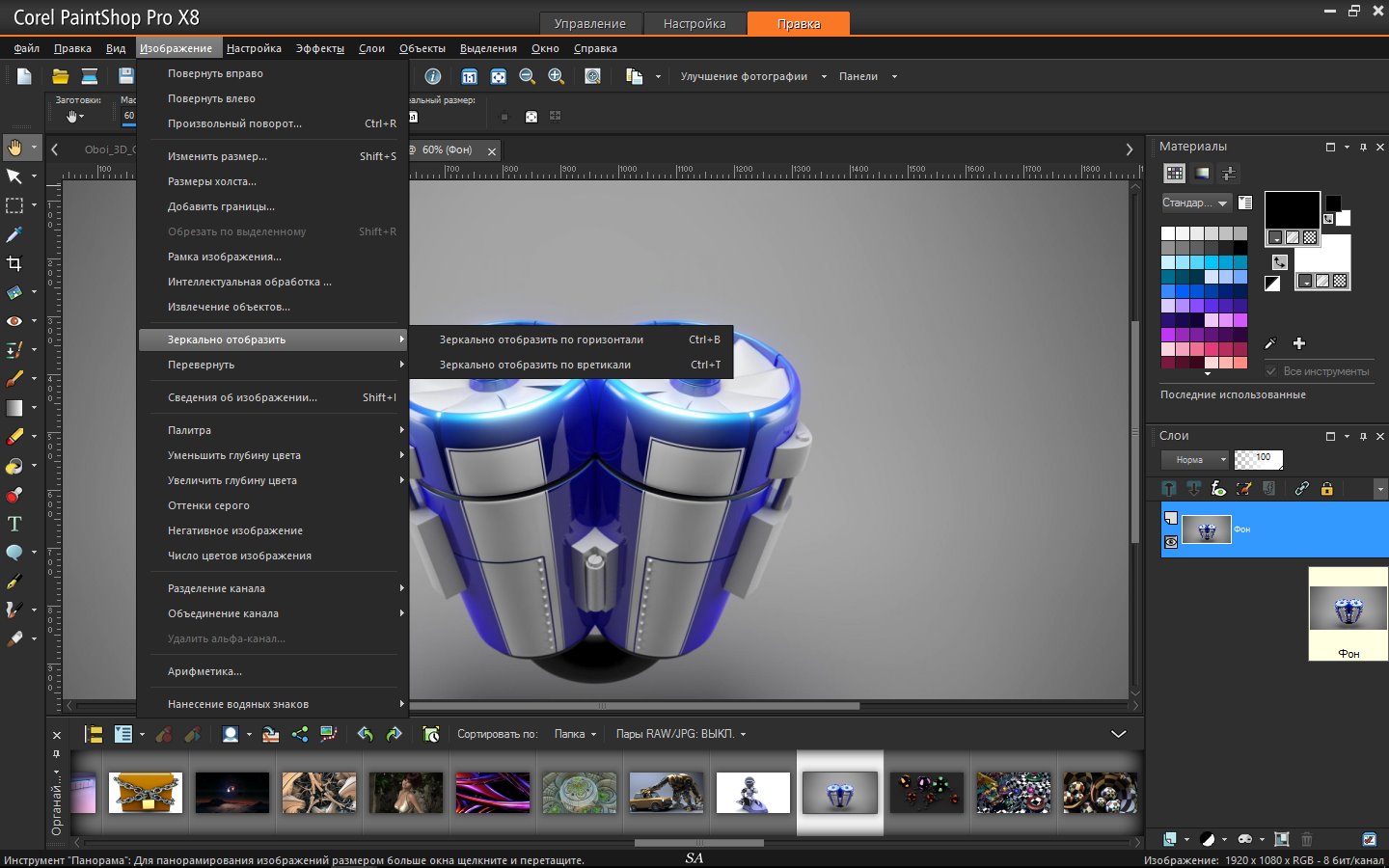
Task: Expand Нанесение водяных знаков submenu
Action: [x=273, y=704]
